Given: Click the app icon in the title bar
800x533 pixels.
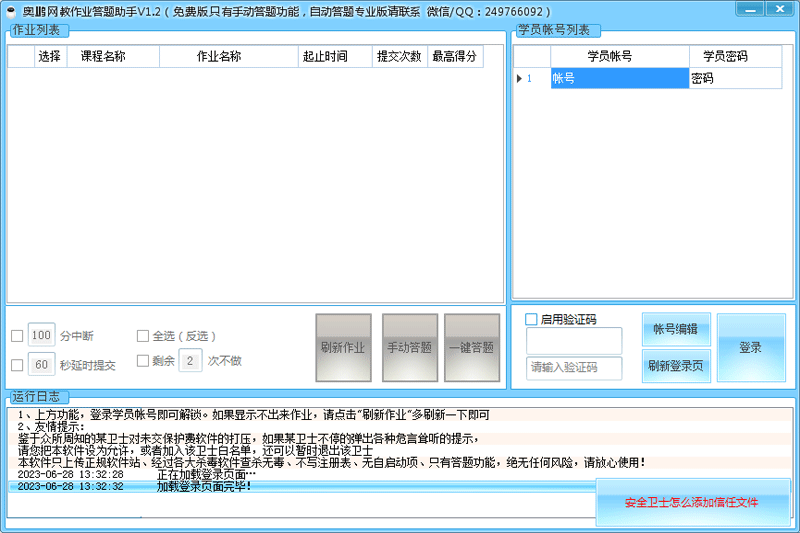Looking at the screenshot, I should click(11, 11).
